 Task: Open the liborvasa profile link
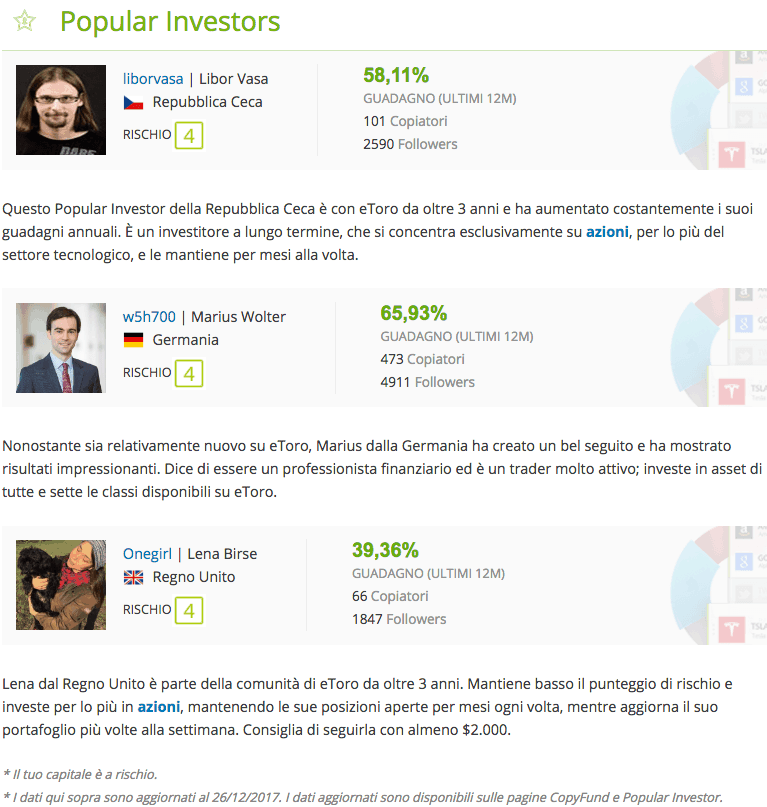pyautogui.click(x=153, y=79)
